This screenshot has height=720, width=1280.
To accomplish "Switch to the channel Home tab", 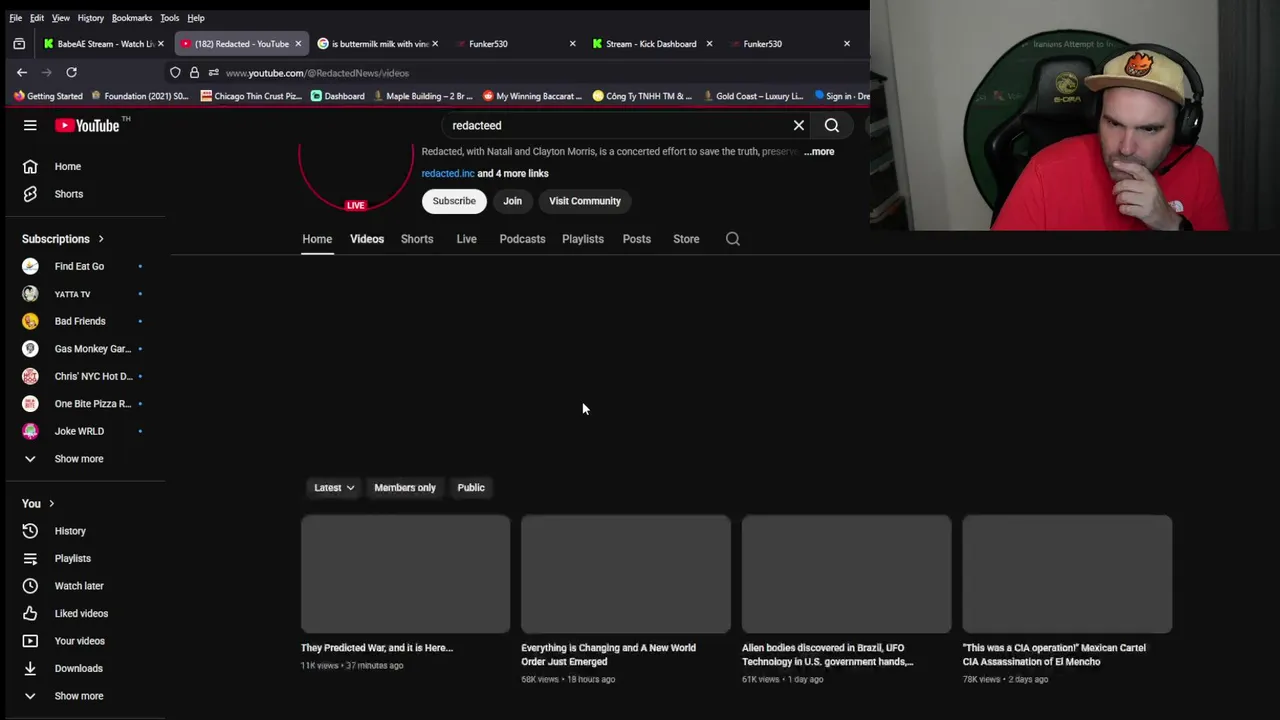I will [317, 239].
